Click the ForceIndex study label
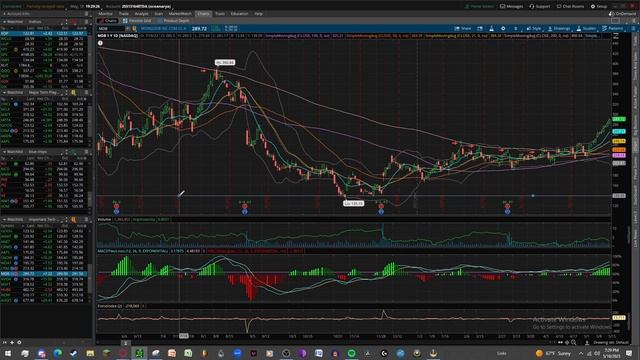Viewport: 640px width, 360px height. 109,306
